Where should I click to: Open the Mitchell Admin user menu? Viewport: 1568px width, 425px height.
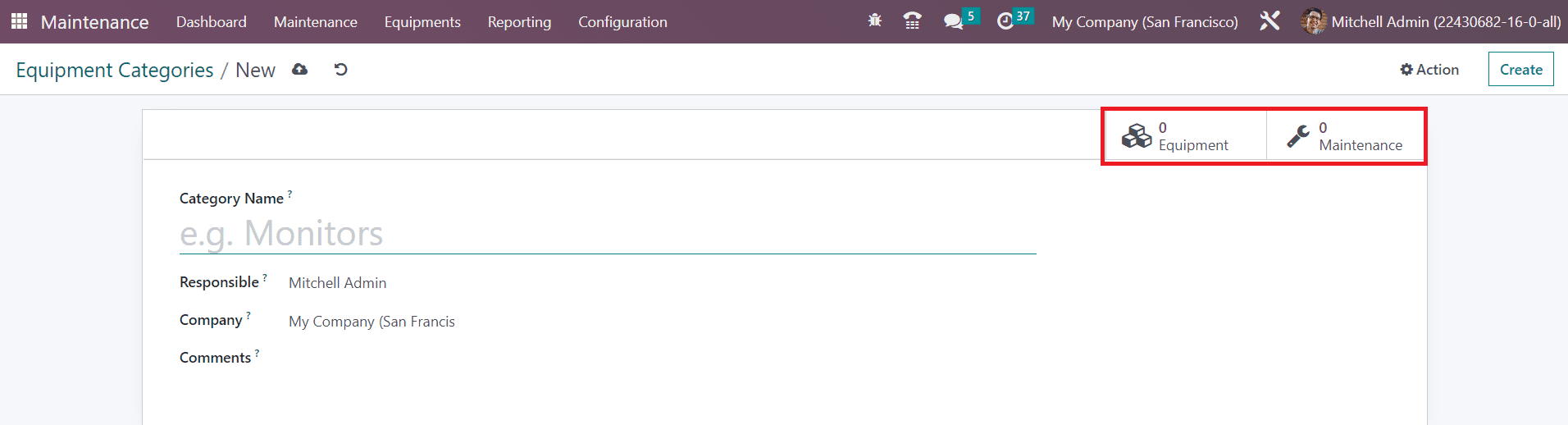click(1430, 21)
